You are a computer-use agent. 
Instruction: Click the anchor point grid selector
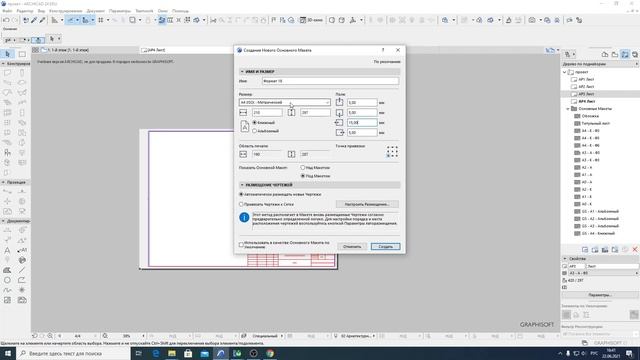392,152
